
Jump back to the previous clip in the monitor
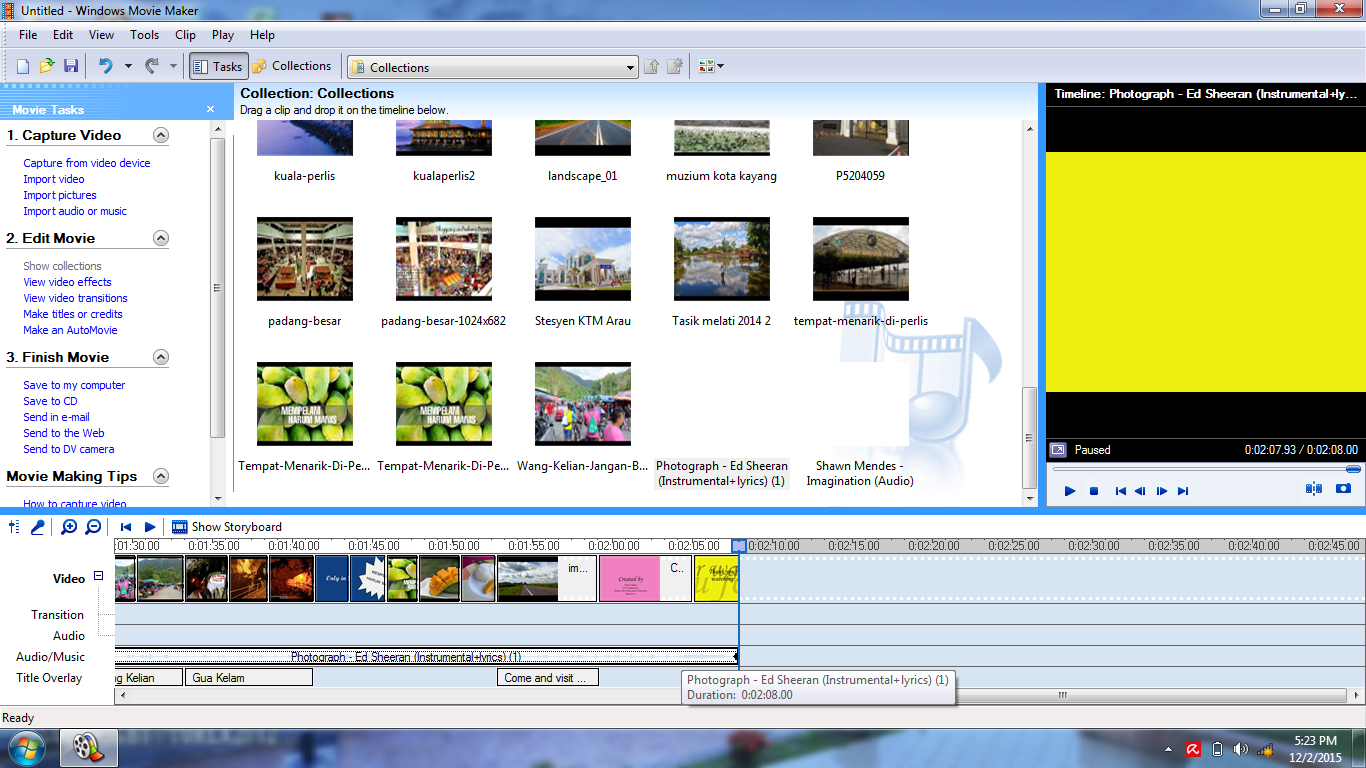pyautogui.click(x=1121, y=491)
